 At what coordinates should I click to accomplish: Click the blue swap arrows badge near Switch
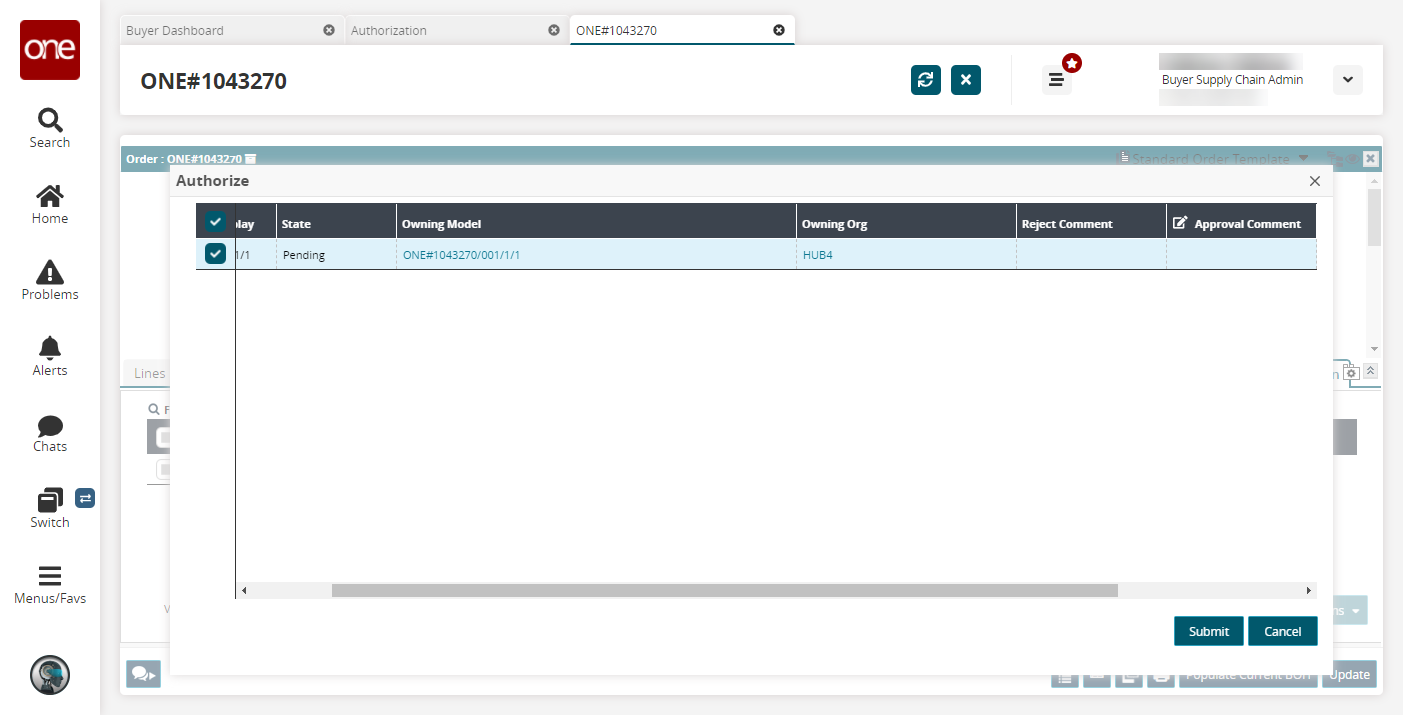(85, 497)
